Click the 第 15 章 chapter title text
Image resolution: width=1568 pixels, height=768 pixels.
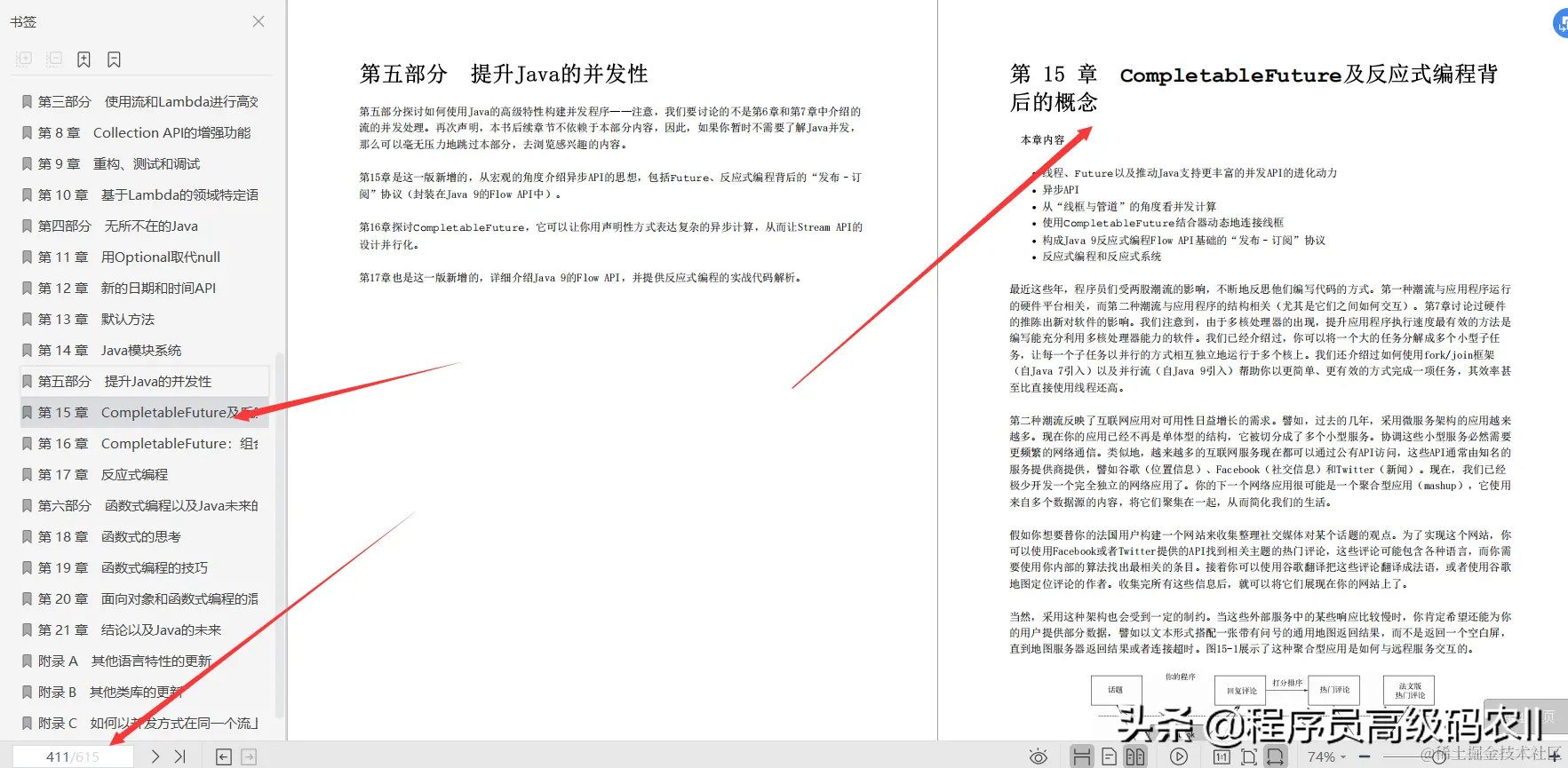(x=1254, y=87)
